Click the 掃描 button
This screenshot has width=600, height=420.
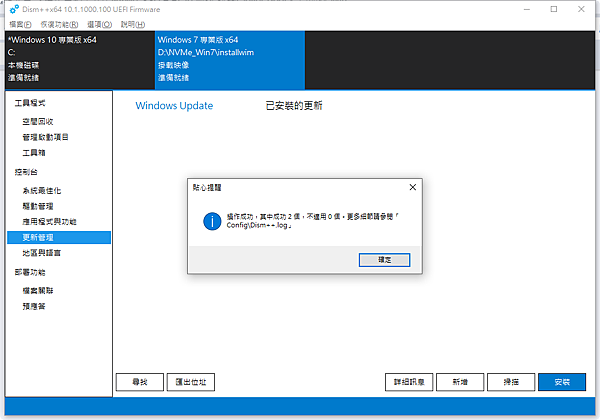(511, 382)
